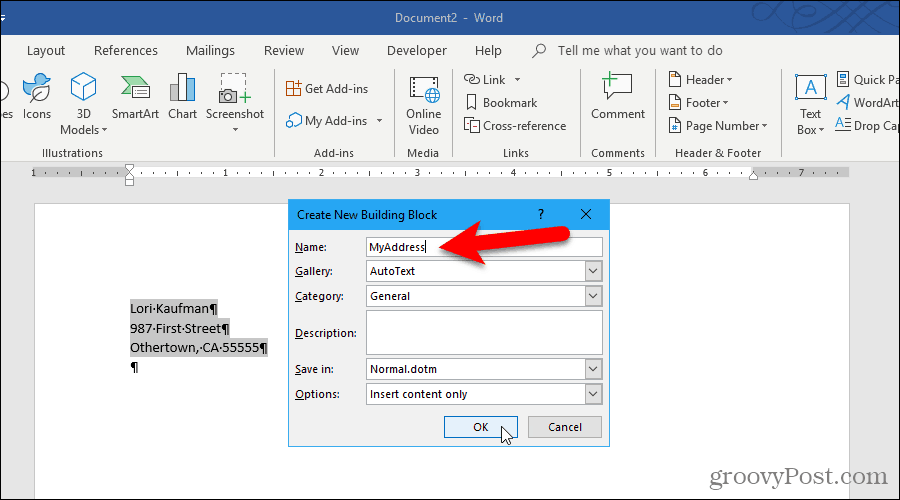Open the Gallery AutoText dropdown

point(593,271)
